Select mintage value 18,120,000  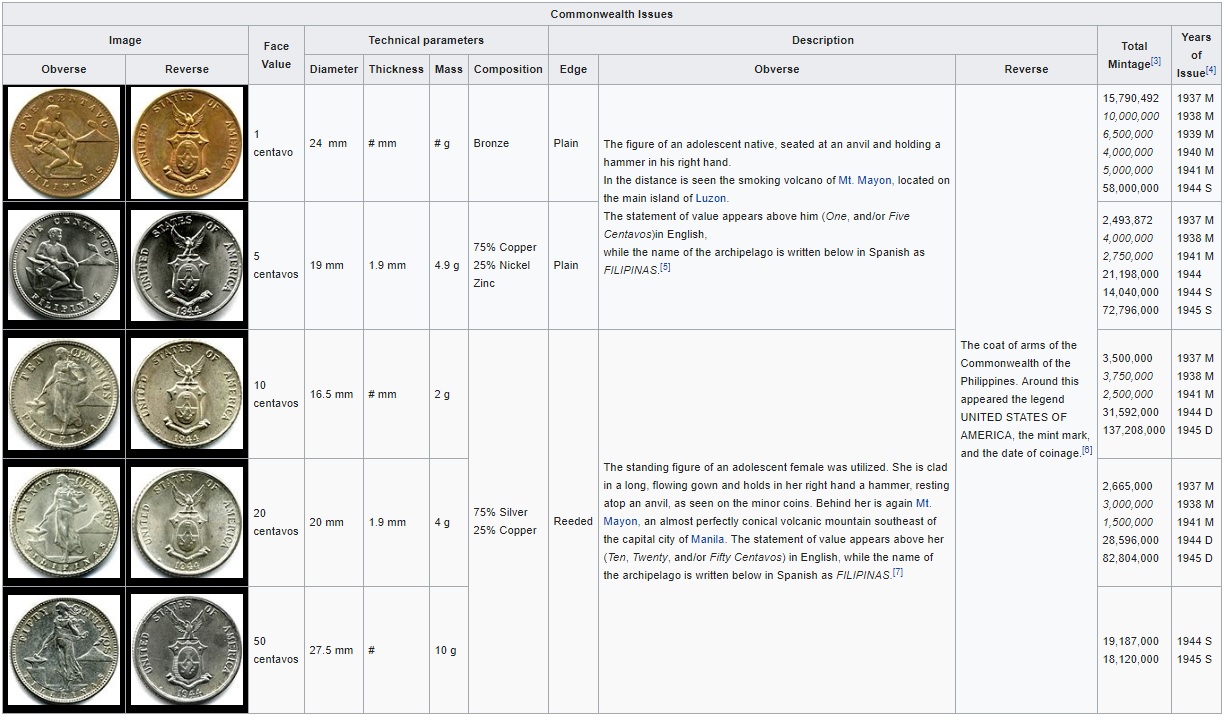(1131, 659)
